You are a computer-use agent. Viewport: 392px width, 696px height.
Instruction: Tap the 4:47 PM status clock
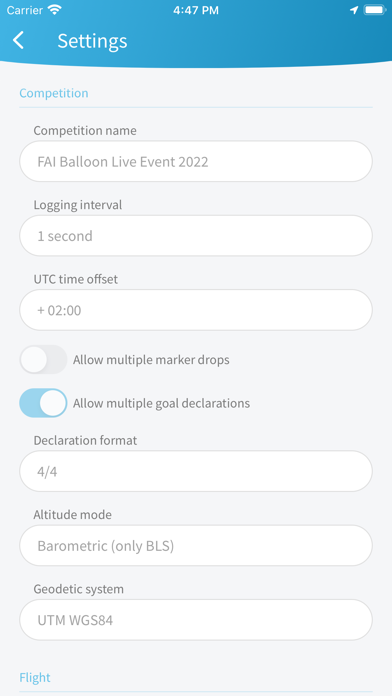(196, 10)
